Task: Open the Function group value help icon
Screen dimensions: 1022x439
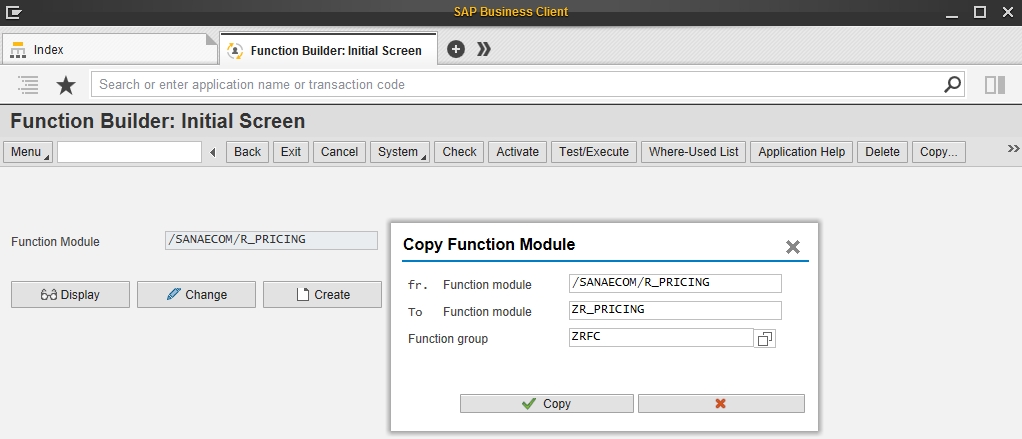Action: (x=765, y=339)
